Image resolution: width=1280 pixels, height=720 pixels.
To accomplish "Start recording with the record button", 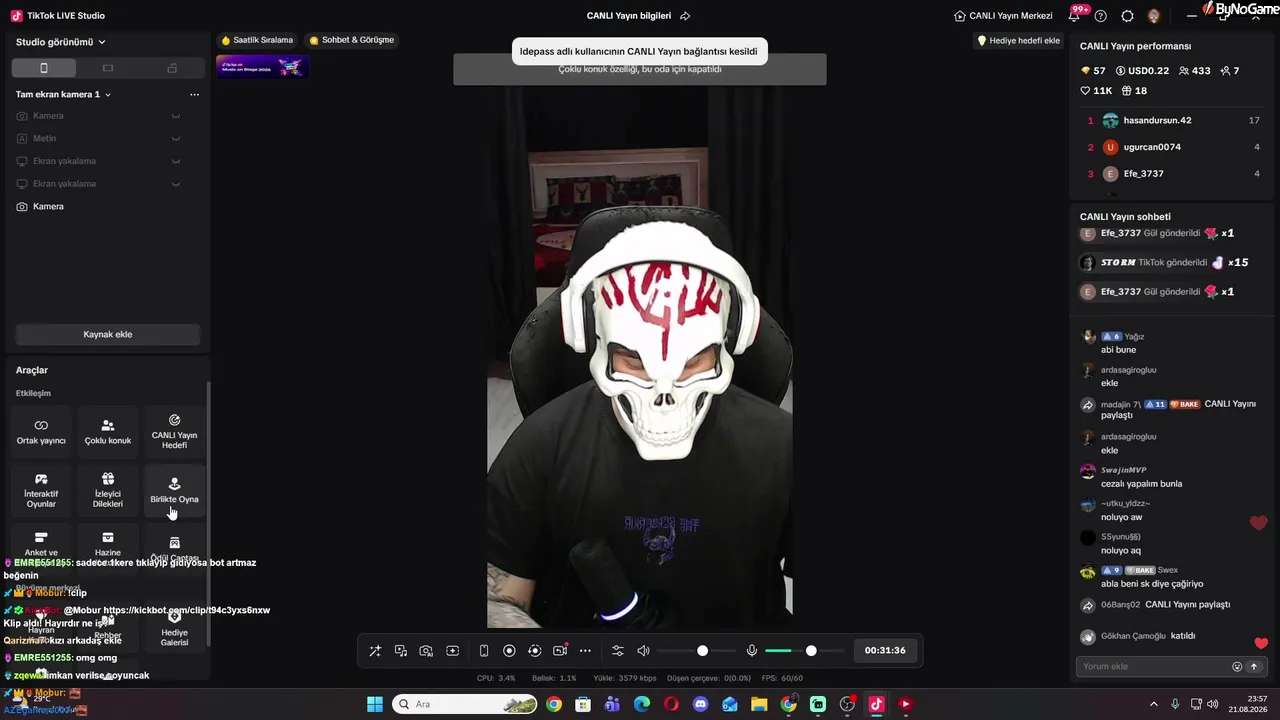I will click(509, 651).
